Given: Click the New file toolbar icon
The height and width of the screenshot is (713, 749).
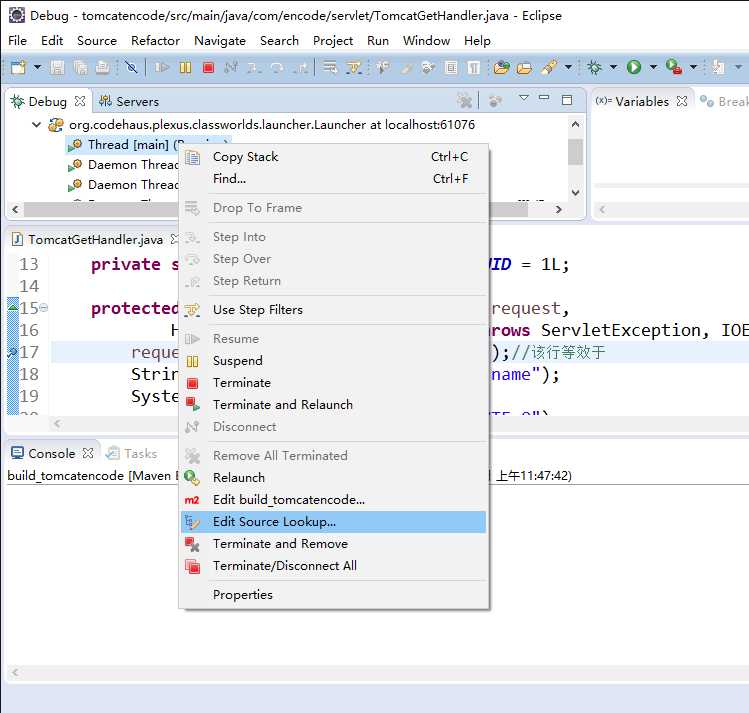Looking at the screenshot, I should pos(18,67).
